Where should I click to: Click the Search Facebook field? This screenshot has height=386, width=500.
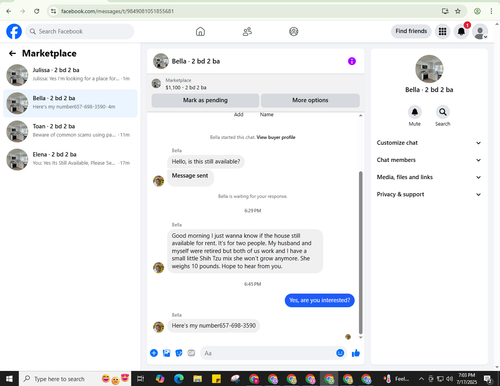[80, 31]
